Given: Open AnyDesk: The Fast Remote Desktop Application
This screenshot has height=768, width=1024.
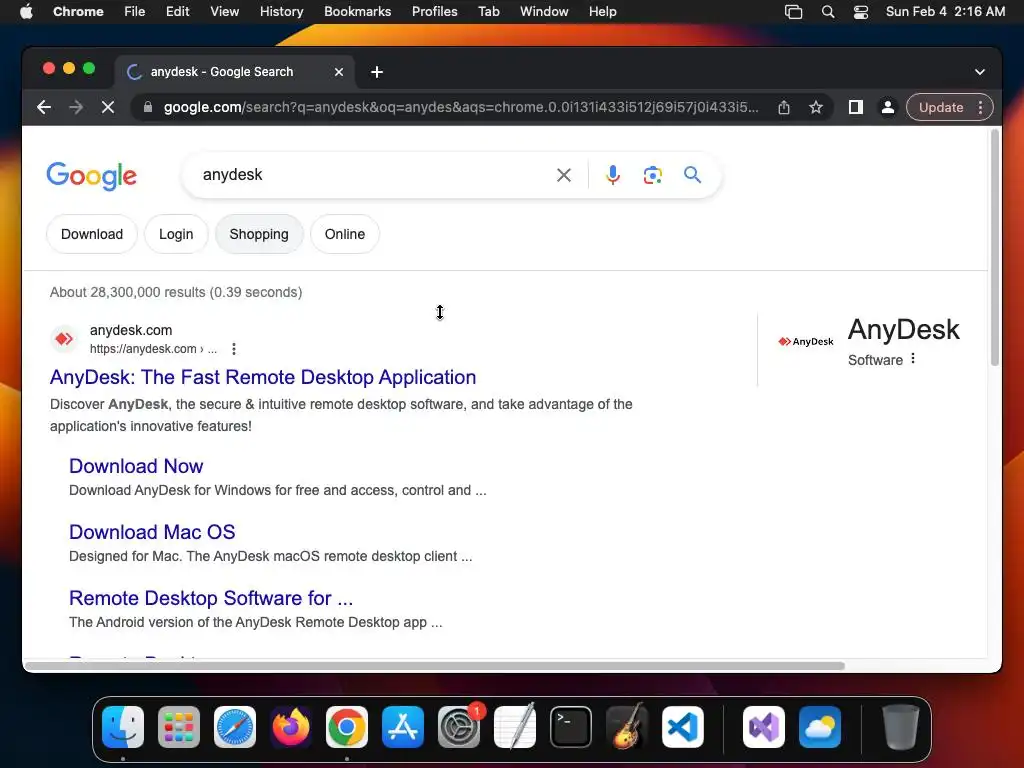Looking at the screenshot, I should click(263, 377).
